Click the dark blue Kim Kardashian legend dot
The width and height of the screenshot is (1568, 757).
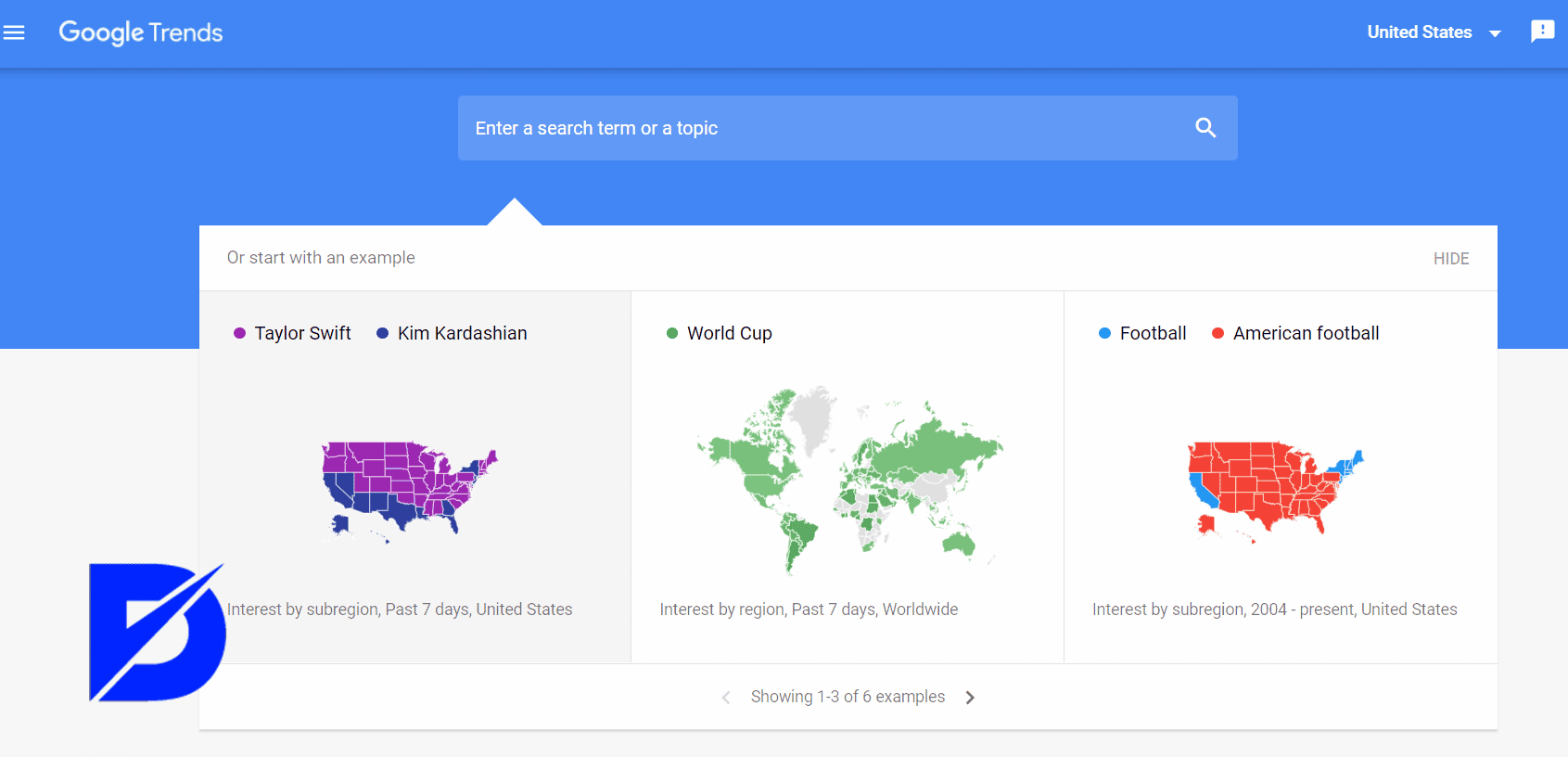coord(382,333)
